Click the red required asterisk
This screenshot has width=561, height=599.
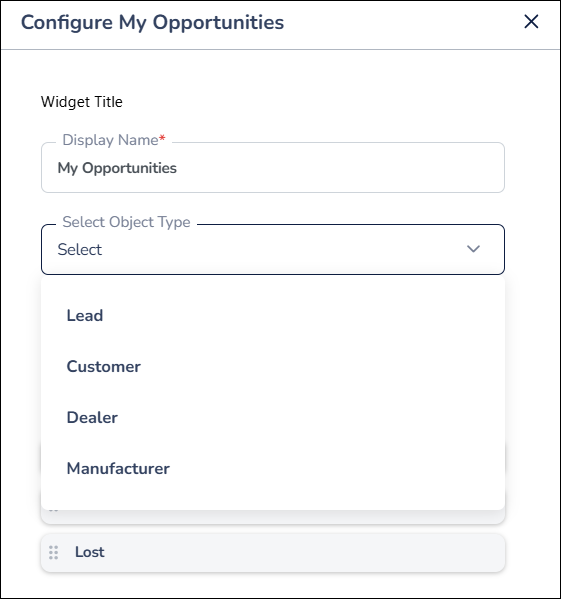click(162, 138)
